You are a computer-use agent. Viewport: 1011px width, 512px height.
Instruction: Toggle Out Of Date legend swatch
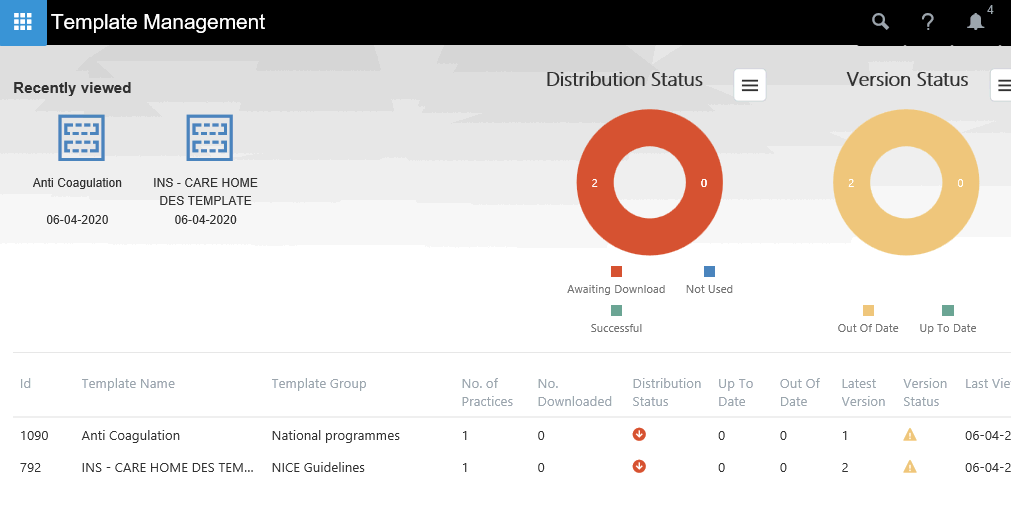868,311
